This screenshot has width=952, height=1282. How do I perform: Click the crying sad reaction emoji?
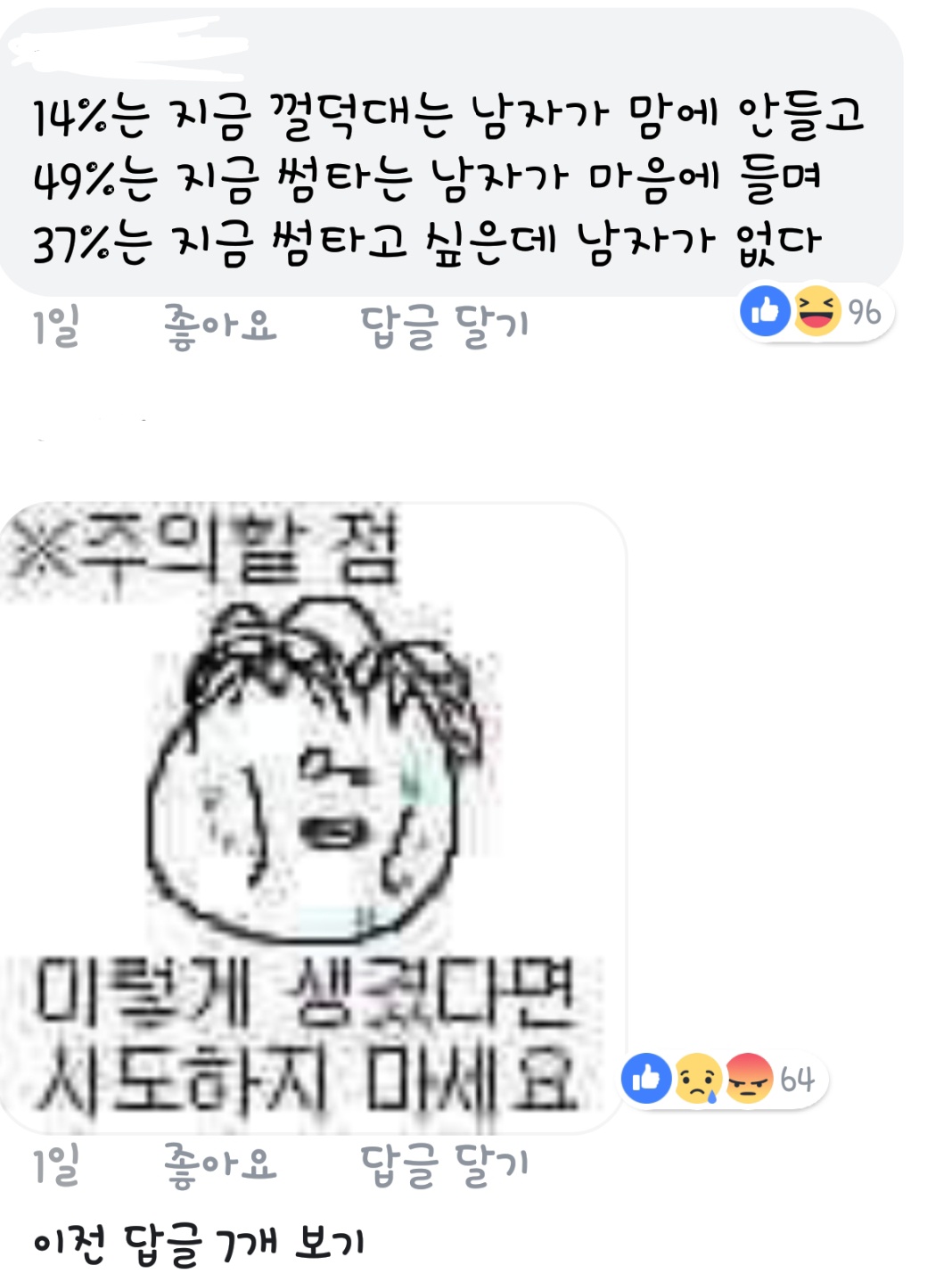coord(698,1078)
